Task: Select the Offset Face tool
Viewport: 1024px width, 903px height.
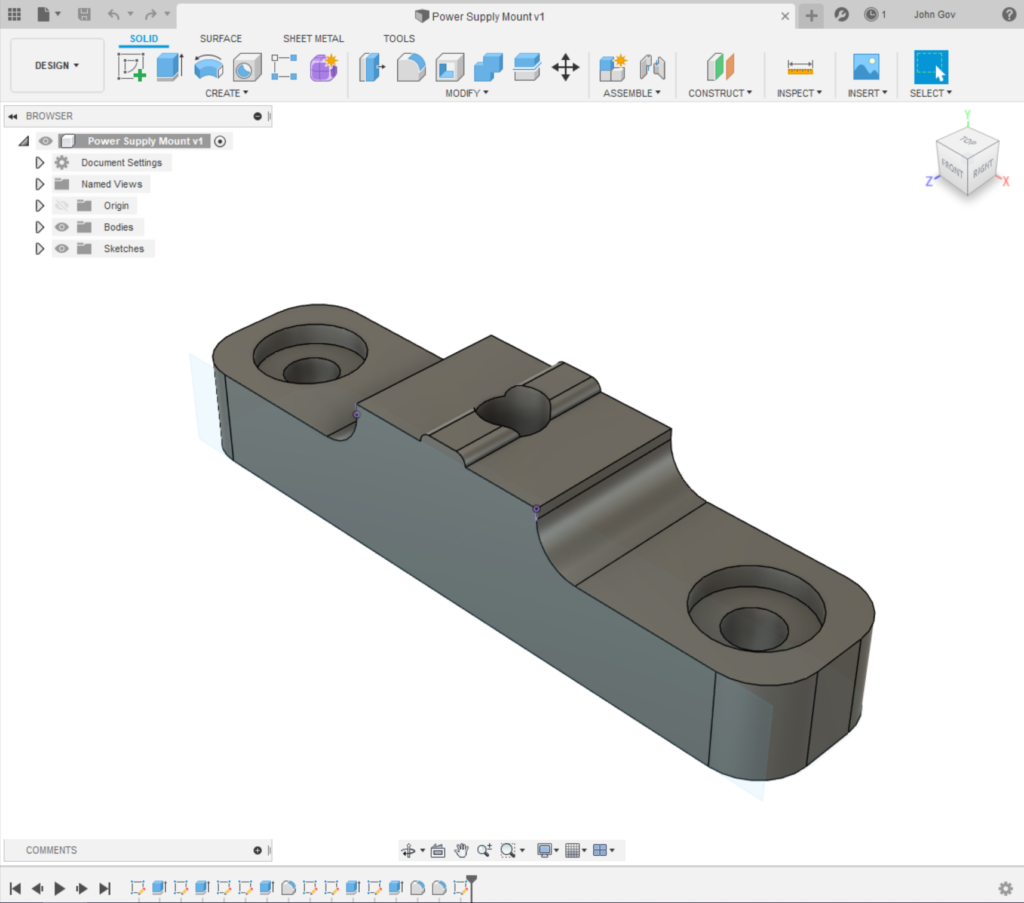Action: point(526,67)
